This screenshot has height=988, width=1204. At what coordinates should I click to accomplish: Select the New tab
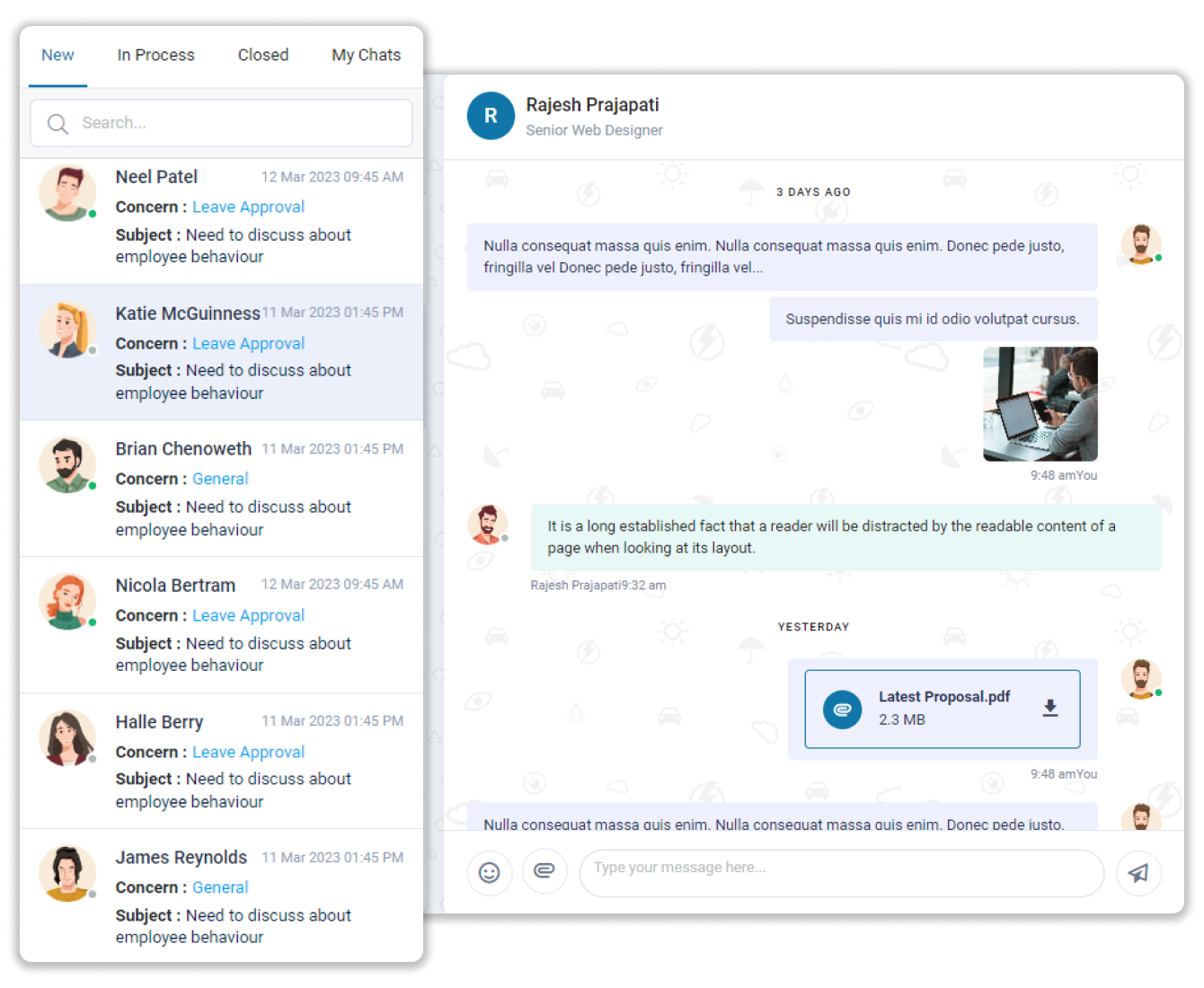click(x=58, y=55)
